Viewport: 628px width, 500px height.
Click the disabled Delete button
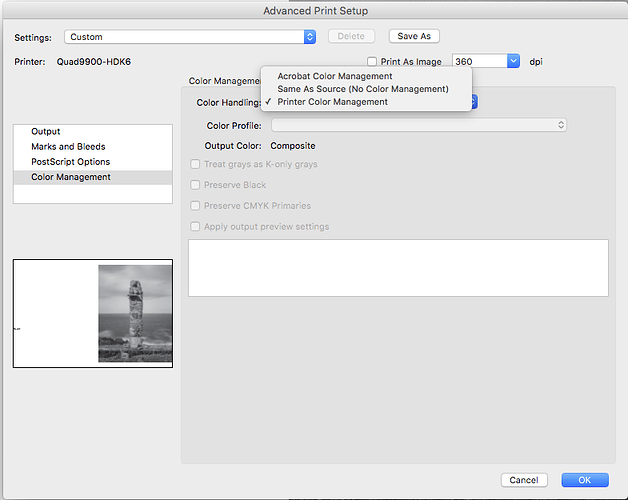[x=351, y=36]
